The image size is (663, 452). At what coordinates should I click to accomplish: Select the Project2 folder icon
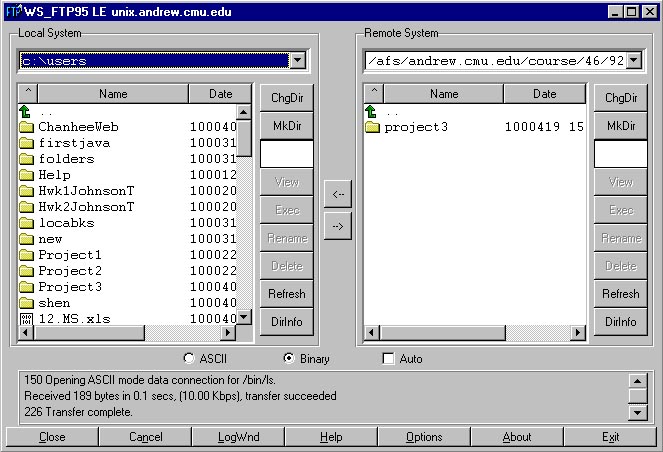coord(26,271)
